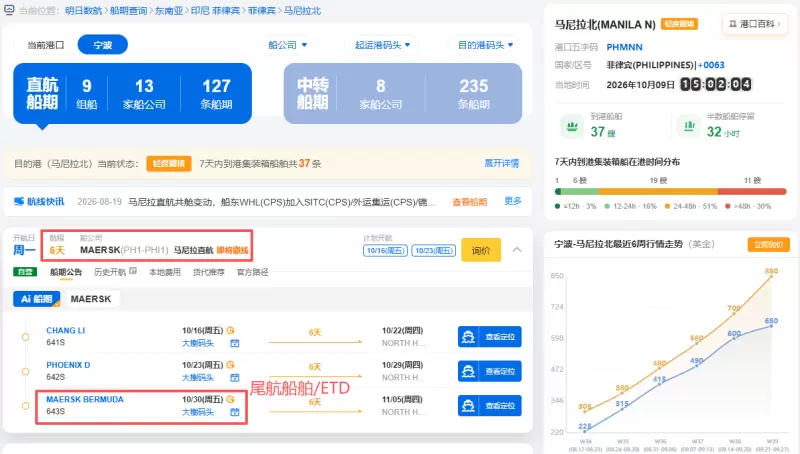Screen dimensions: 800x454
Task: Open the calendar icon in MAERSK BERMUDA row
Action: [x=235, y=412]
